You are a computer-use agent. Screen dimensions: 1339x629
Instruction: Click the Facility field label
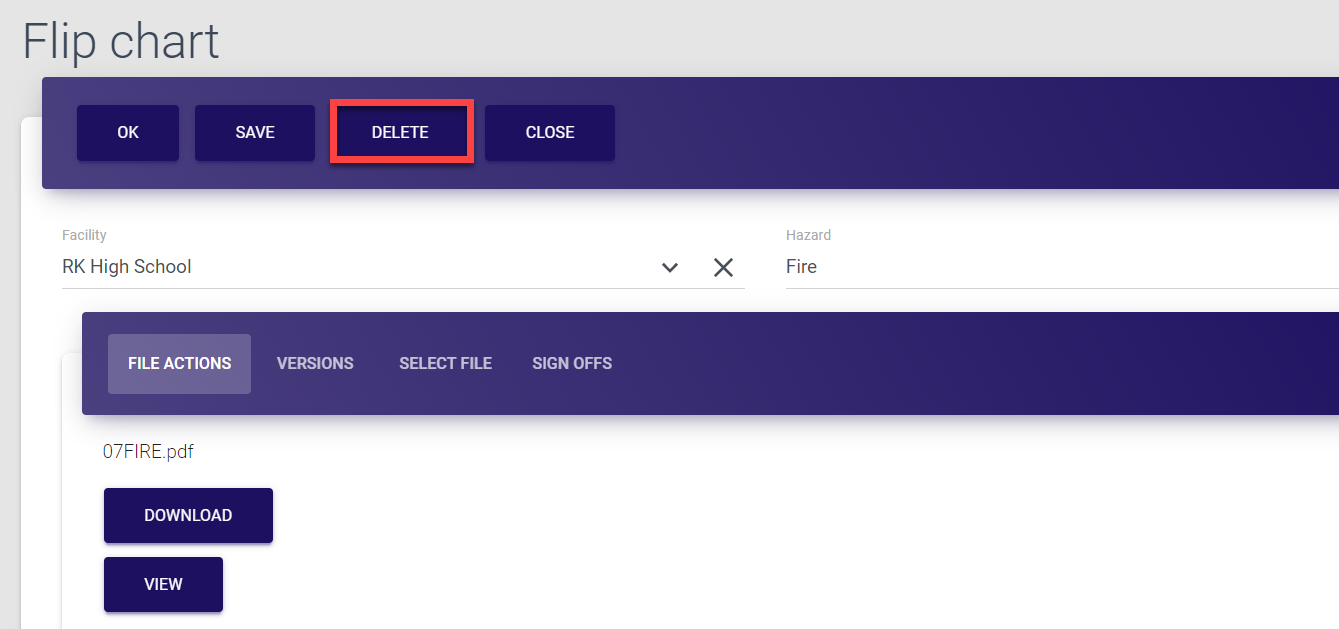point(84,235)
